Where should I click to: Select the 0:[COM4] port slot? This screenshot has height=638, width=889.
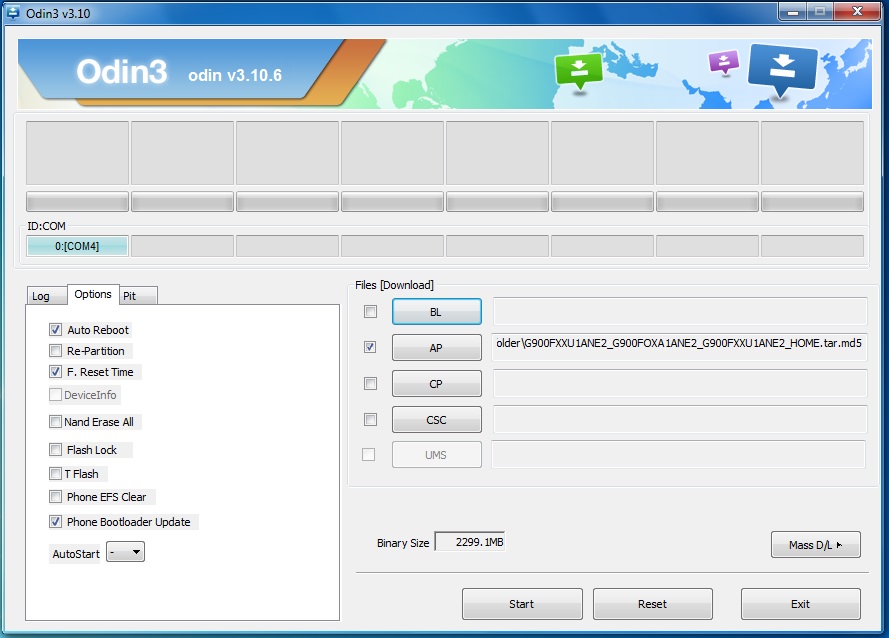point(77,246)
